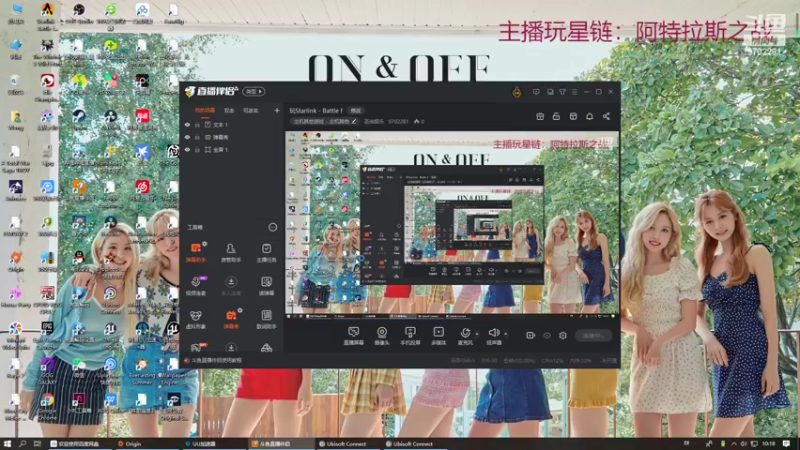Open the Windows Start menu
800x450 pixels.
click(x=7, y=443)
